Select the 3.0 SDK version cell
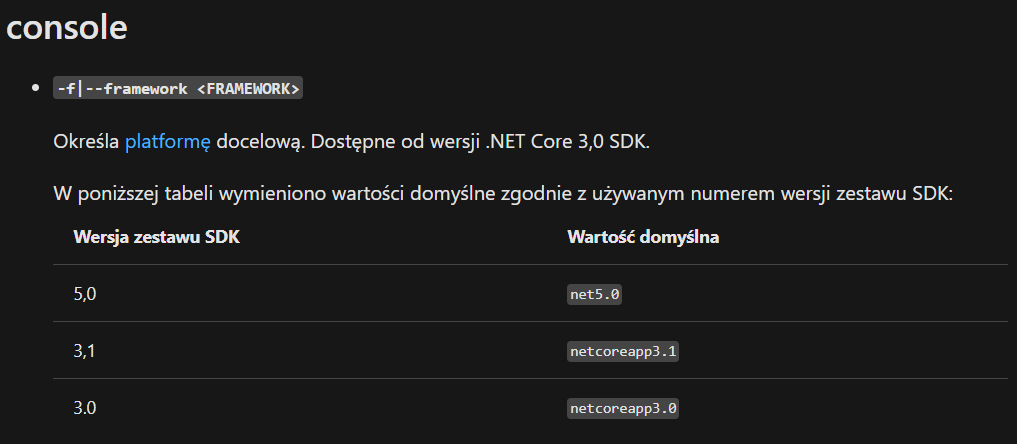The width and height of the screenshot is (1017, 444). coord(85,408)
